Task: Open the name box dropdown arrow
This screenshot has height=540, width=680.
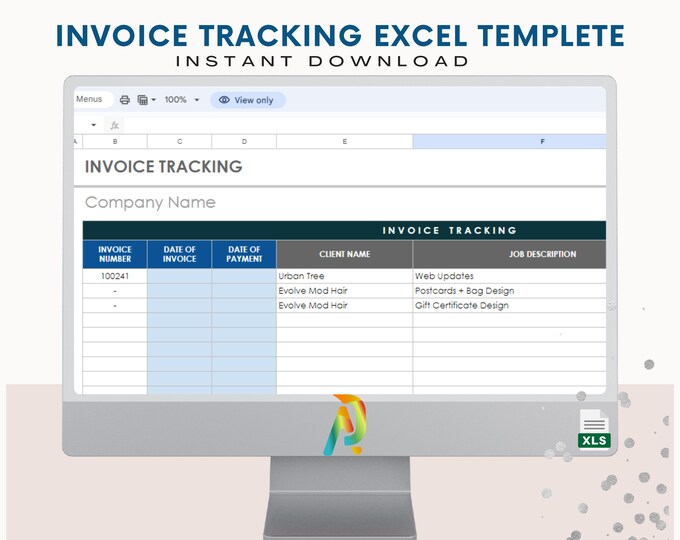Action: [93, 125]
